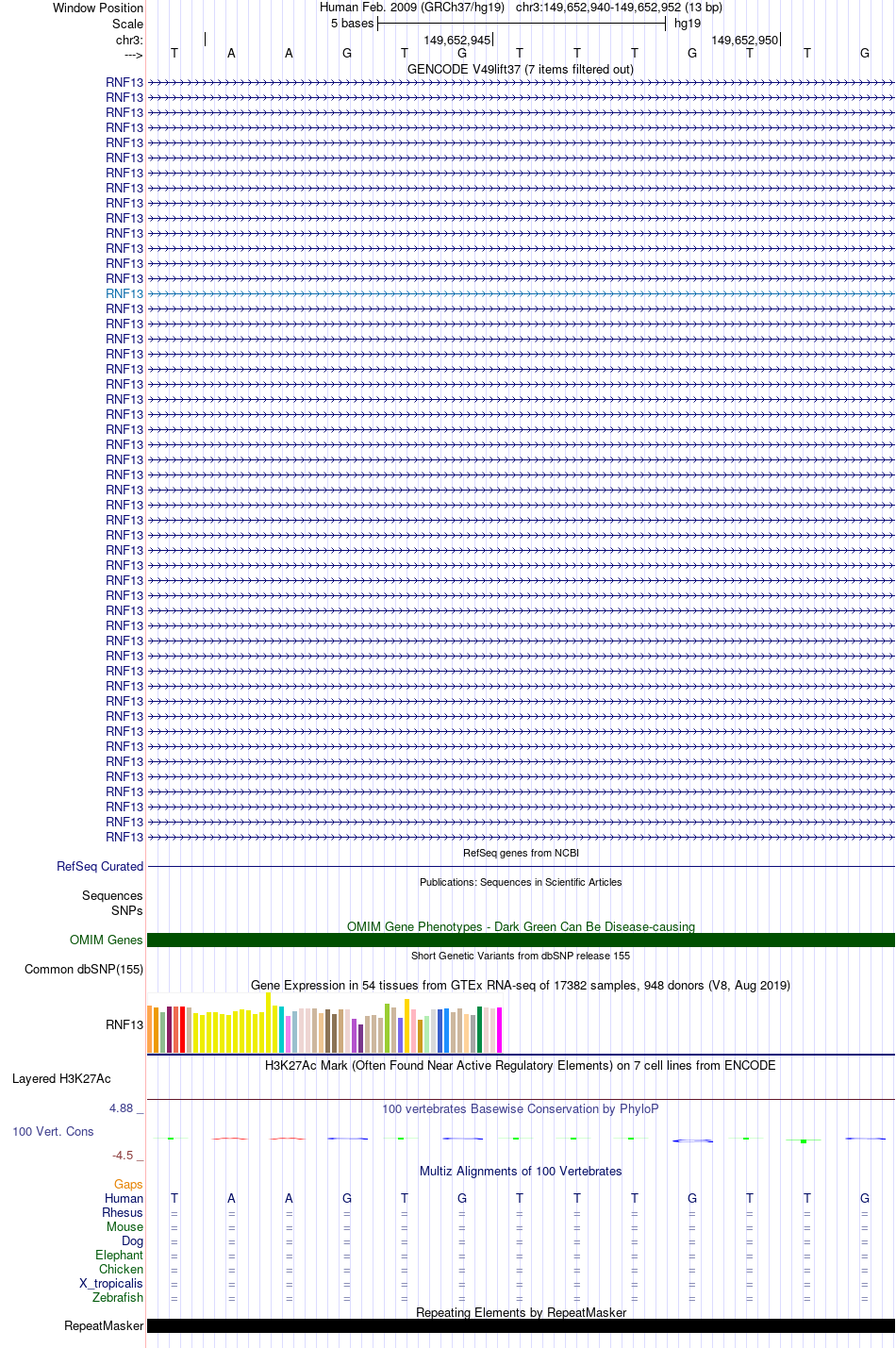This screenshot has width=896, height=1348.
Task: Click the cyan GTEx expression bar
Action: click(x=281, y=1029)
